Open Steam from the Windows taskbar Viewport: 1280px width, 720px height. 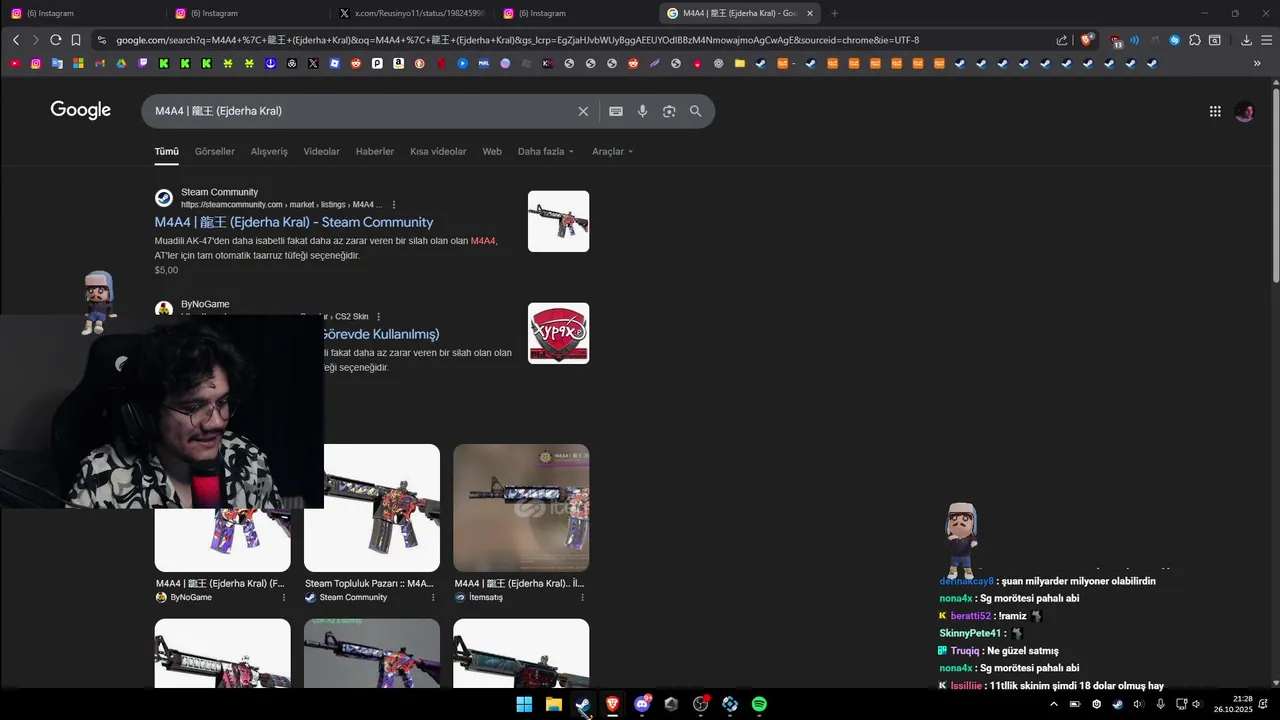pos(582,704)
